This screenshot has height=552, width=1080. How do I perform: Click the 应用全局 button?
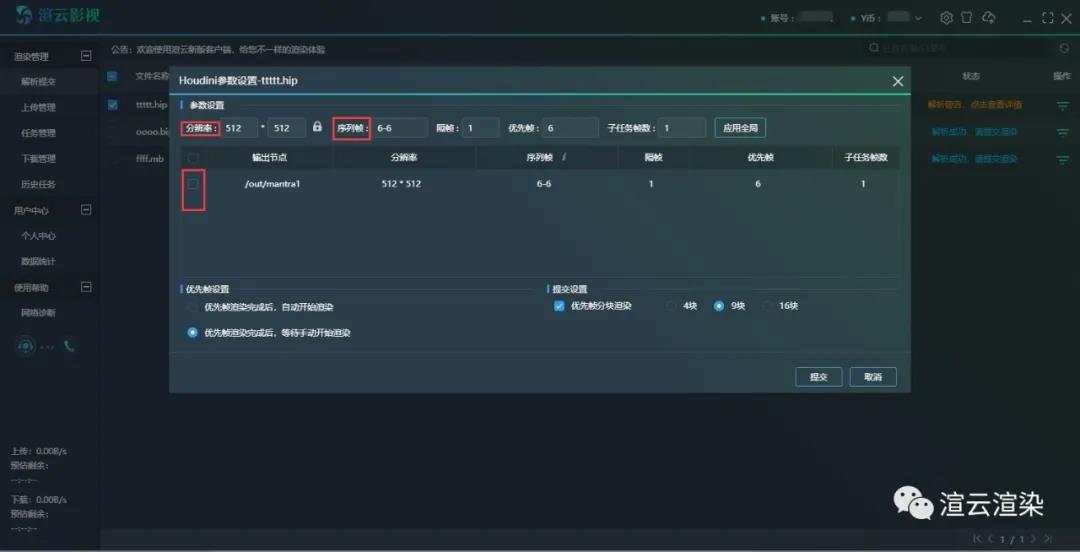(740, 128)
